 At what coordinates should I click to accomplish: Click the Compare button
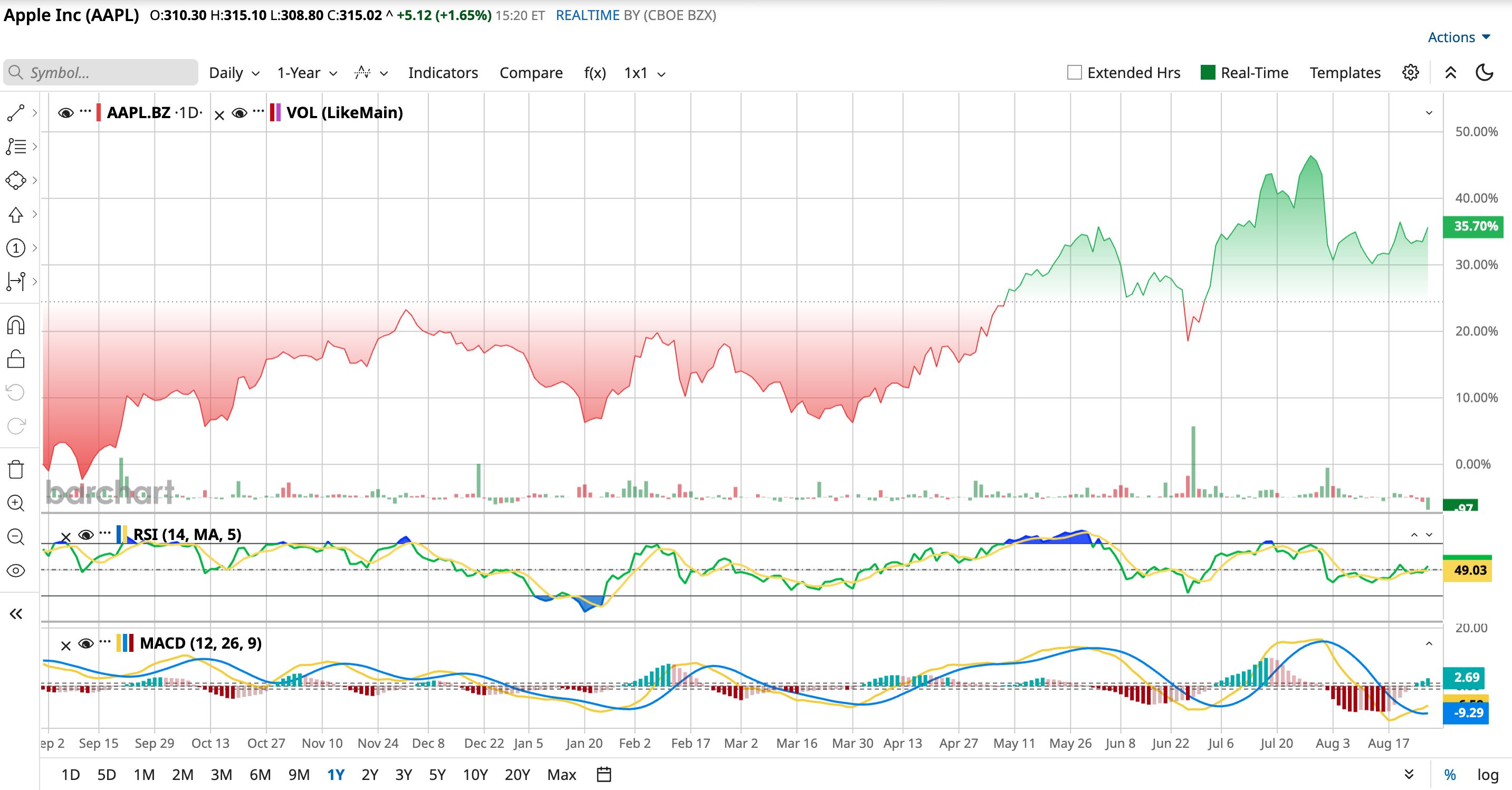point(531,73)
